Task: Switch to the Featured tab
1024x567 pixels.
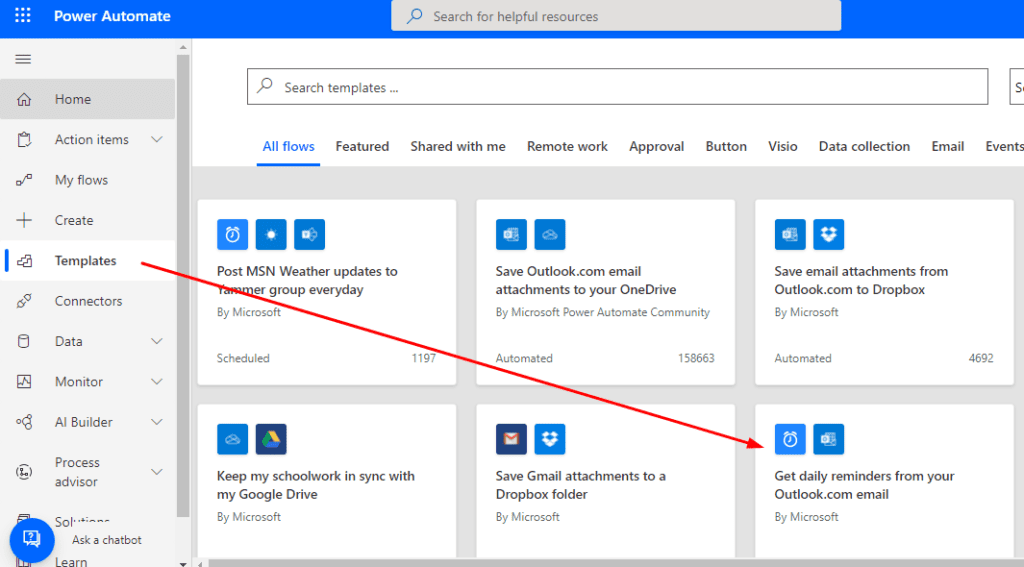Action: pos(362,146)
